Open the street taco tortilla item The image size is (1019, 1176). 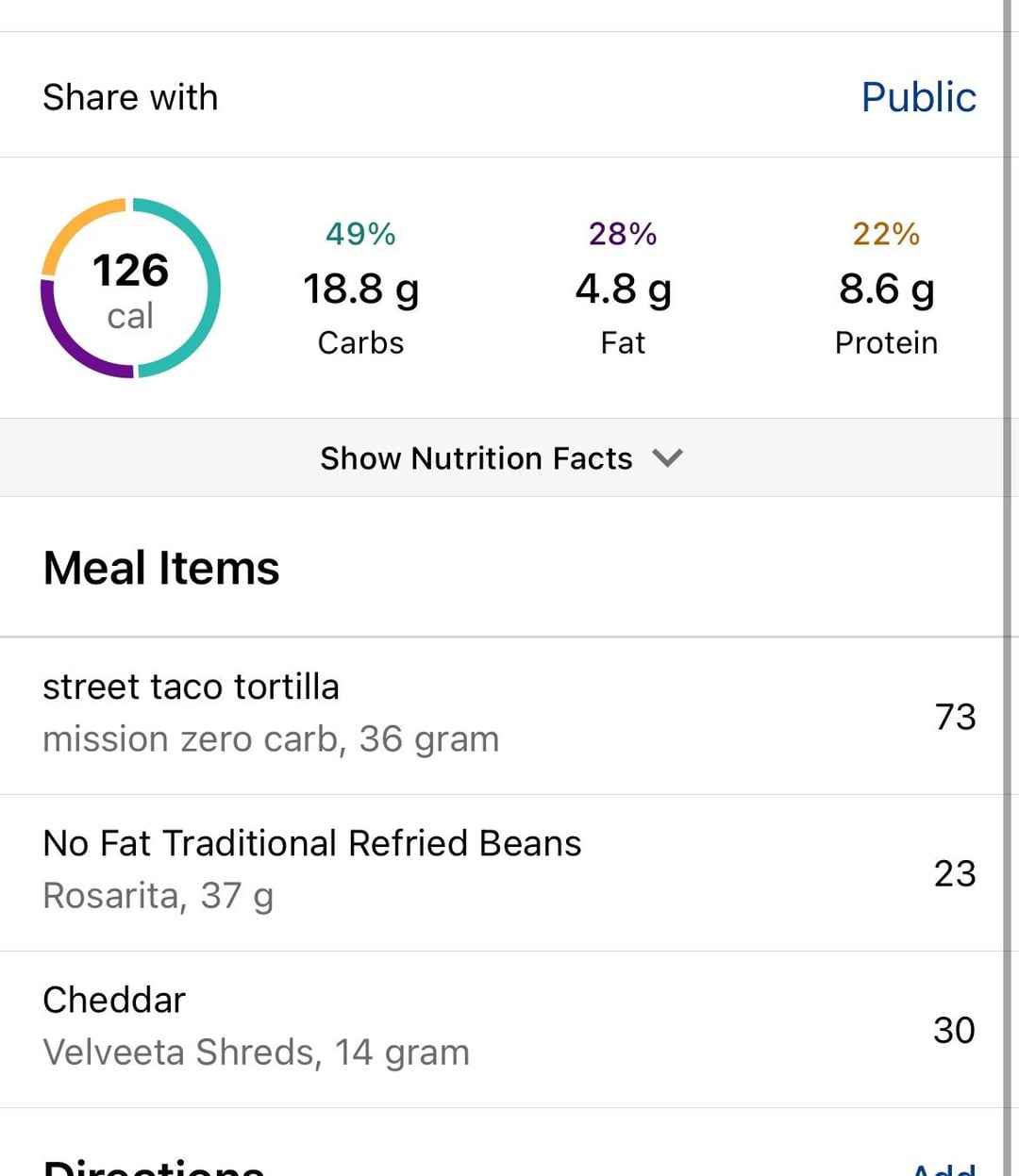tap(502, 716)
